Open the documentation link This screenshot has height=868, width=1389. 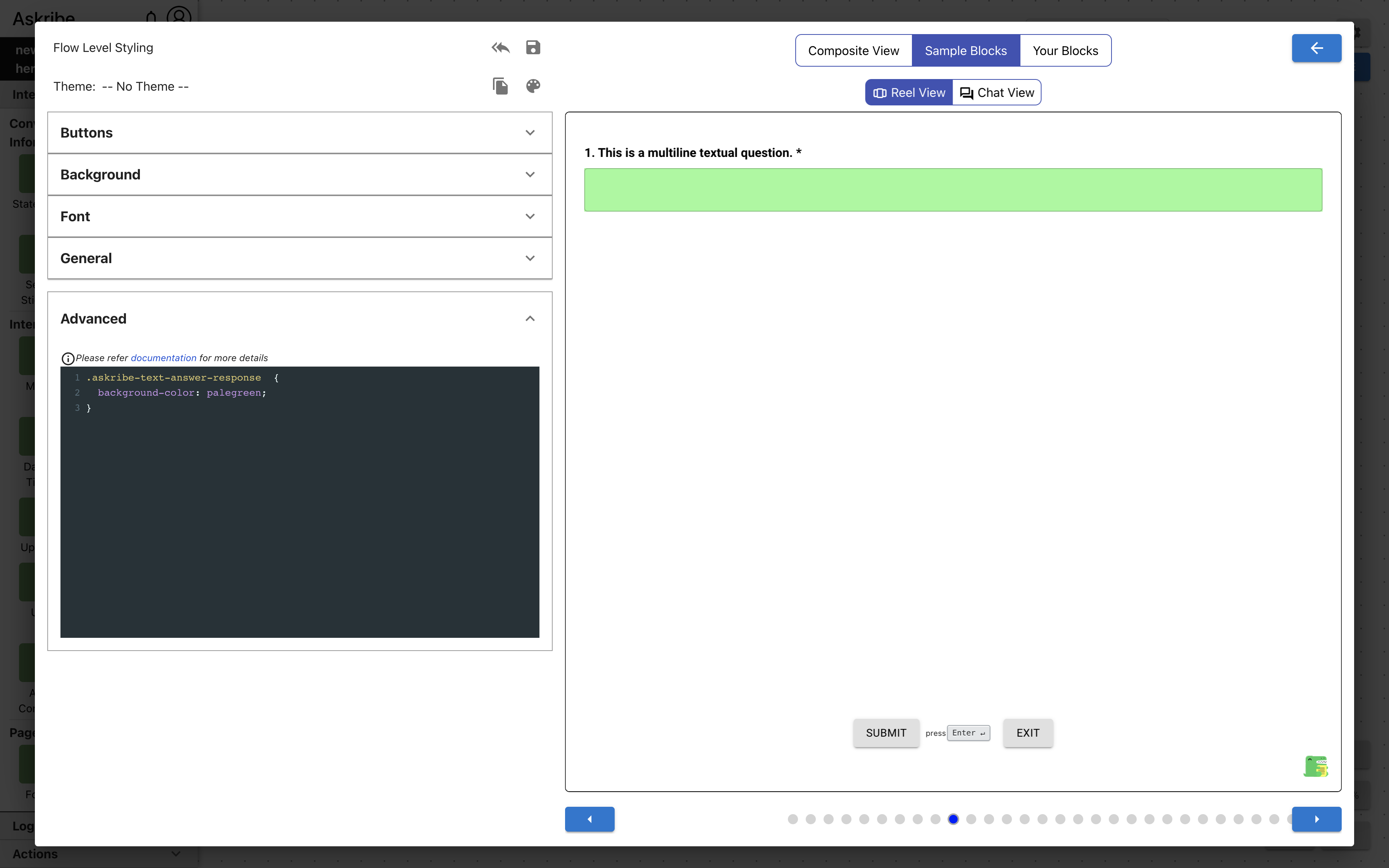point(164,358)
